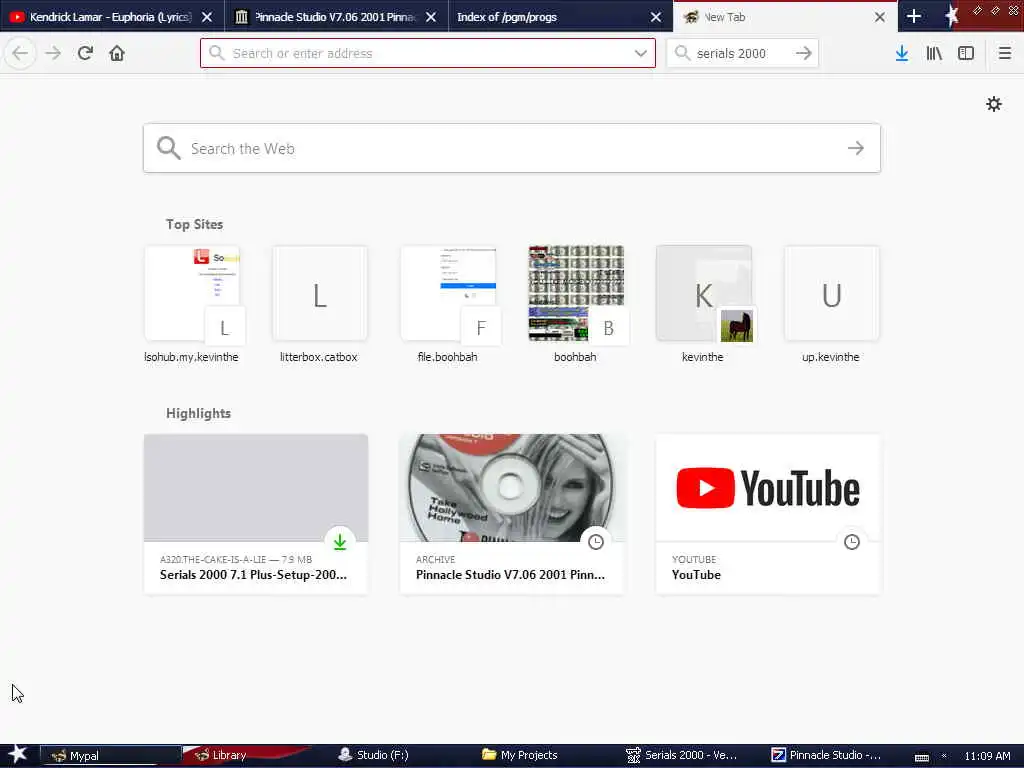Close the New Tab tab
This screenshot has width=1024, height=768.
tap(880, 17)
